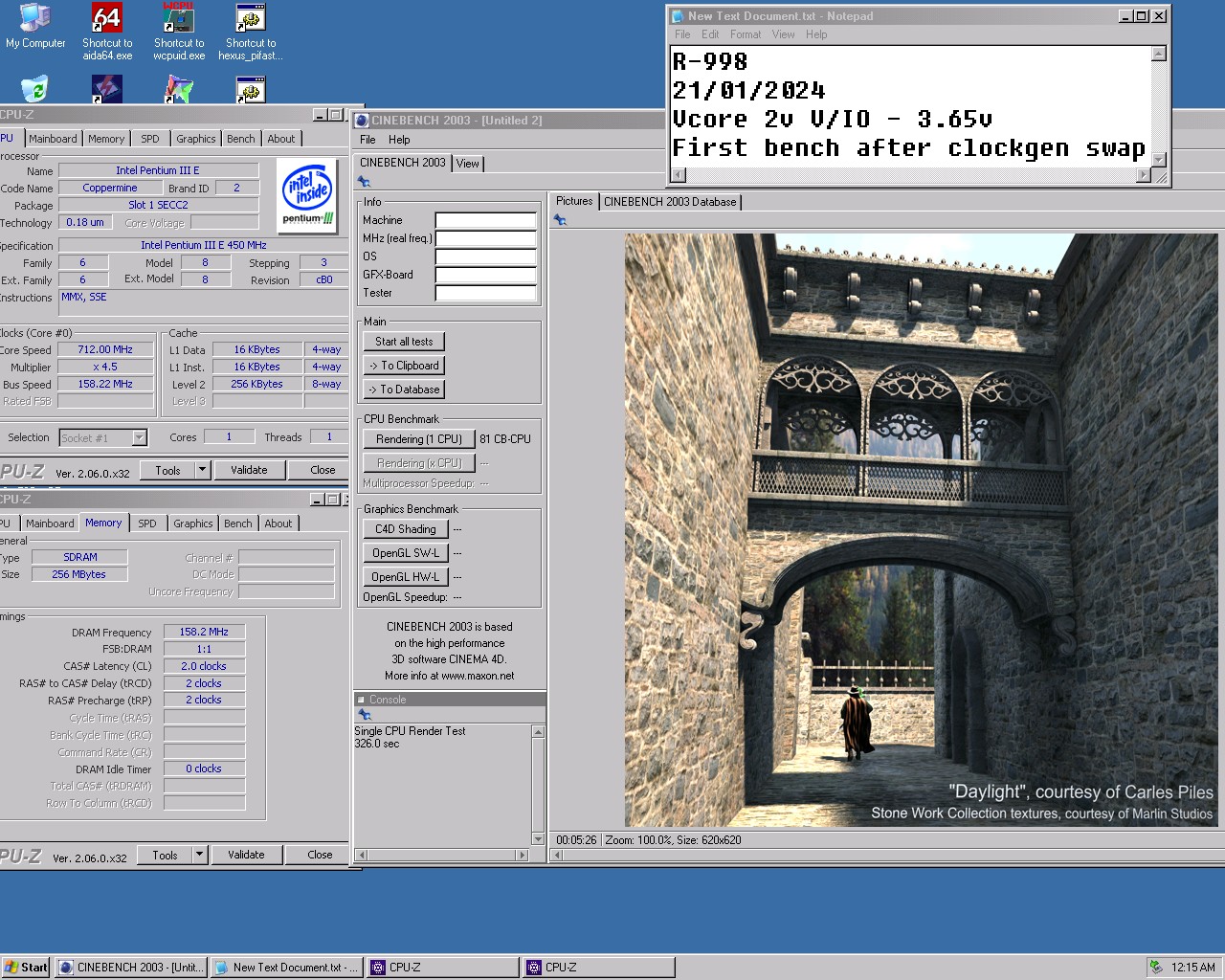Open About tab in upper CPU-Z

pyautogui.click(x=281, y=139)
